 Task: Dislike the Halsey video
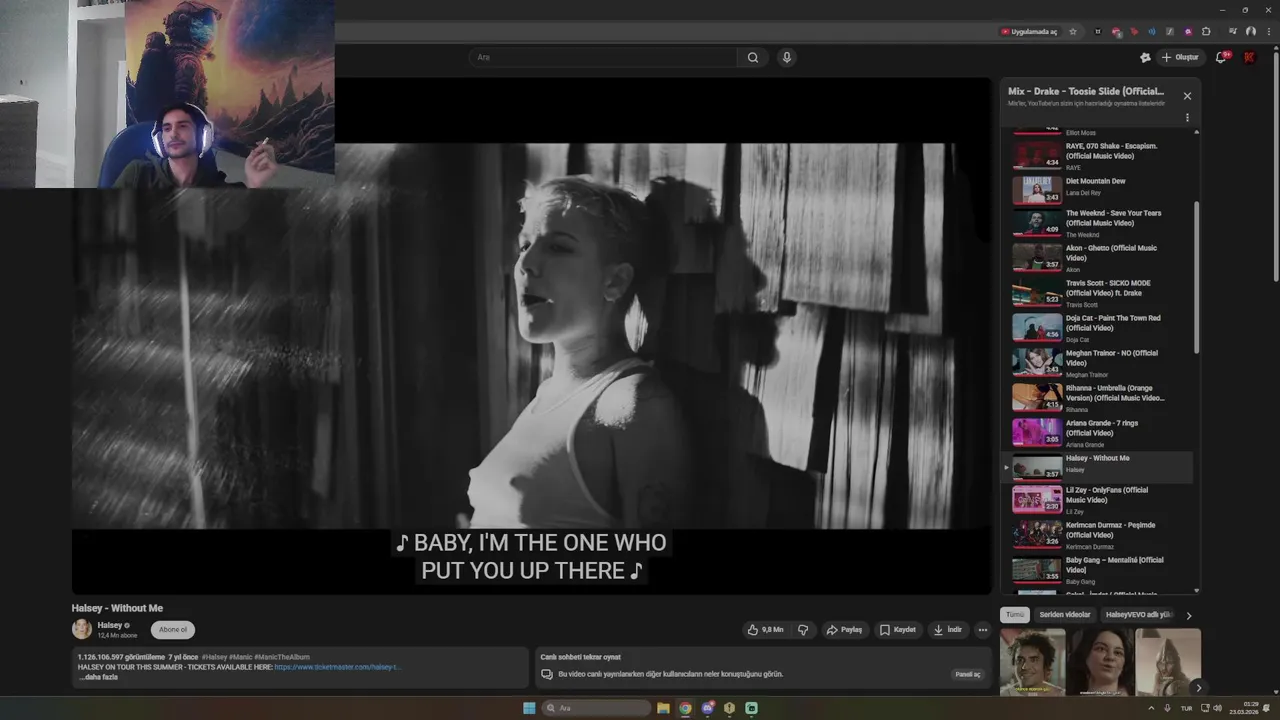[803, 630]
